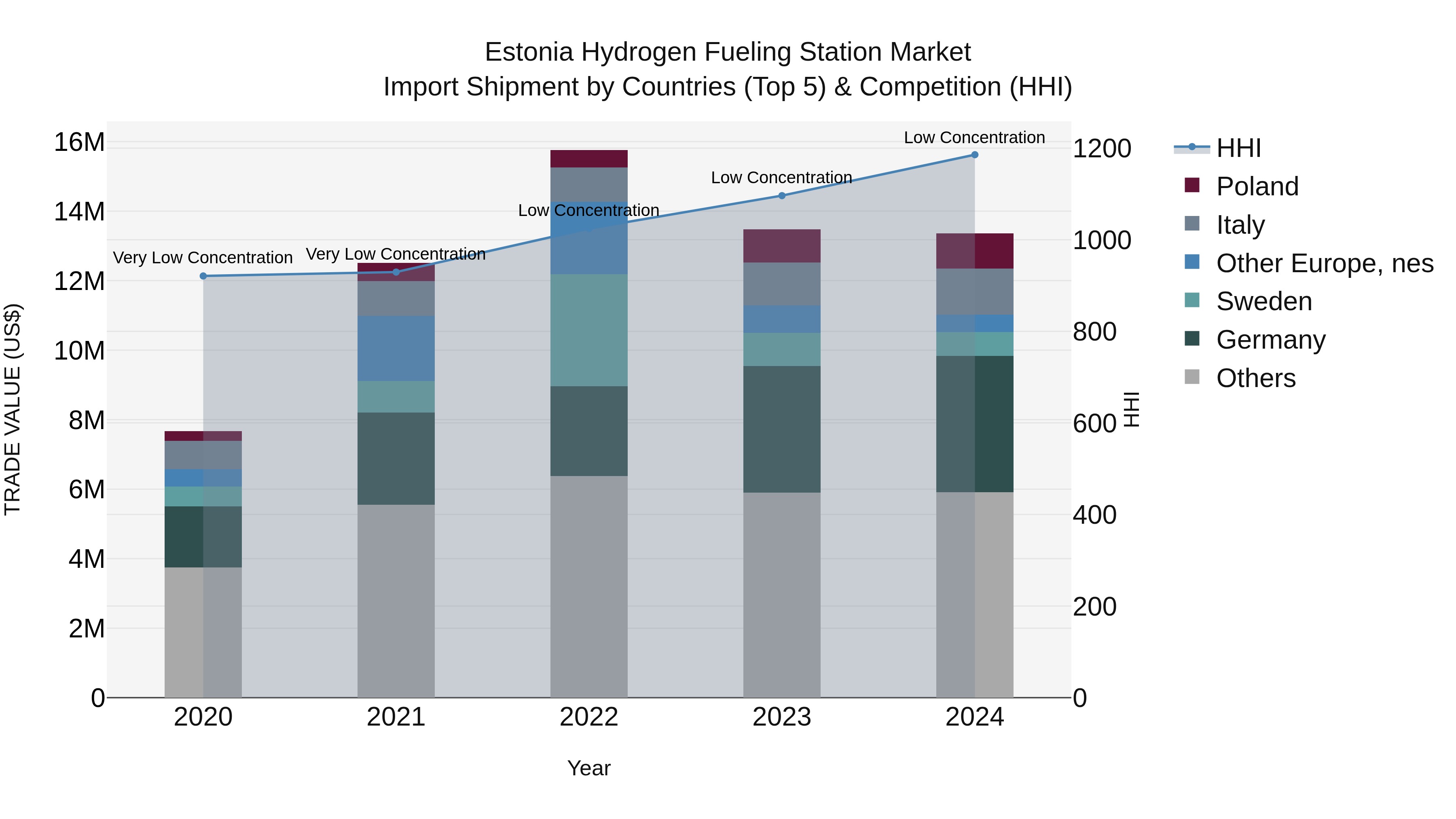This screenshot has height=819, width=1456.
Task: Toggle Italy legend entry
Action: 1224,224
